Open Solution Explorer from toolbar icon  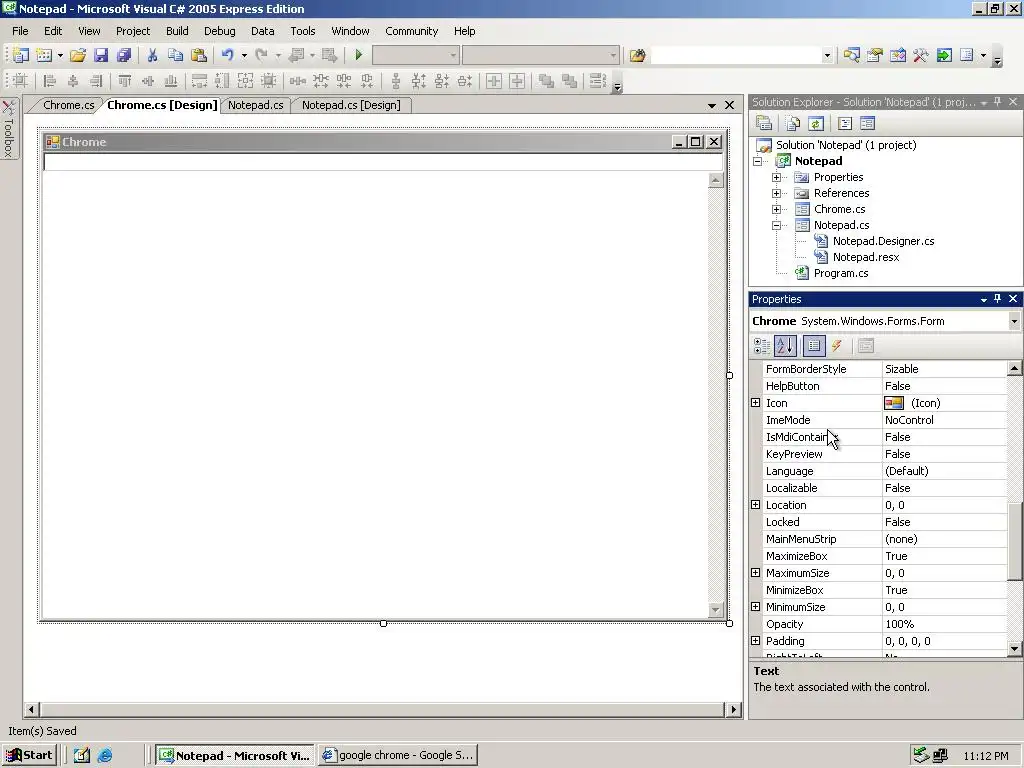pyautogui.click(x=851, y=56)
